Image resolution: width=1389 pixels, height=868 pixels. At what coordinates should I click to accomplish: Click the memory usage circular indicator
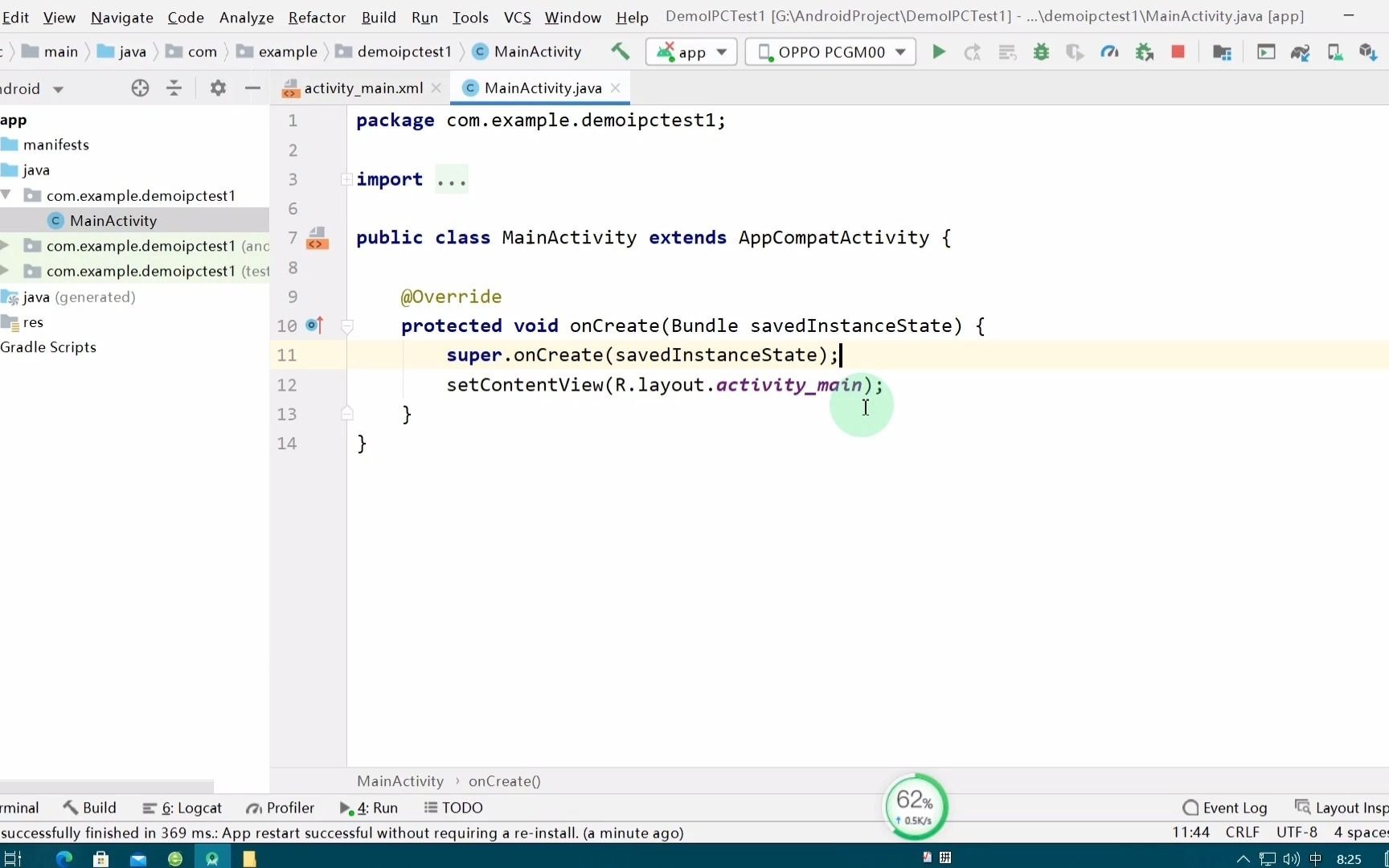[x=915, y=806]
